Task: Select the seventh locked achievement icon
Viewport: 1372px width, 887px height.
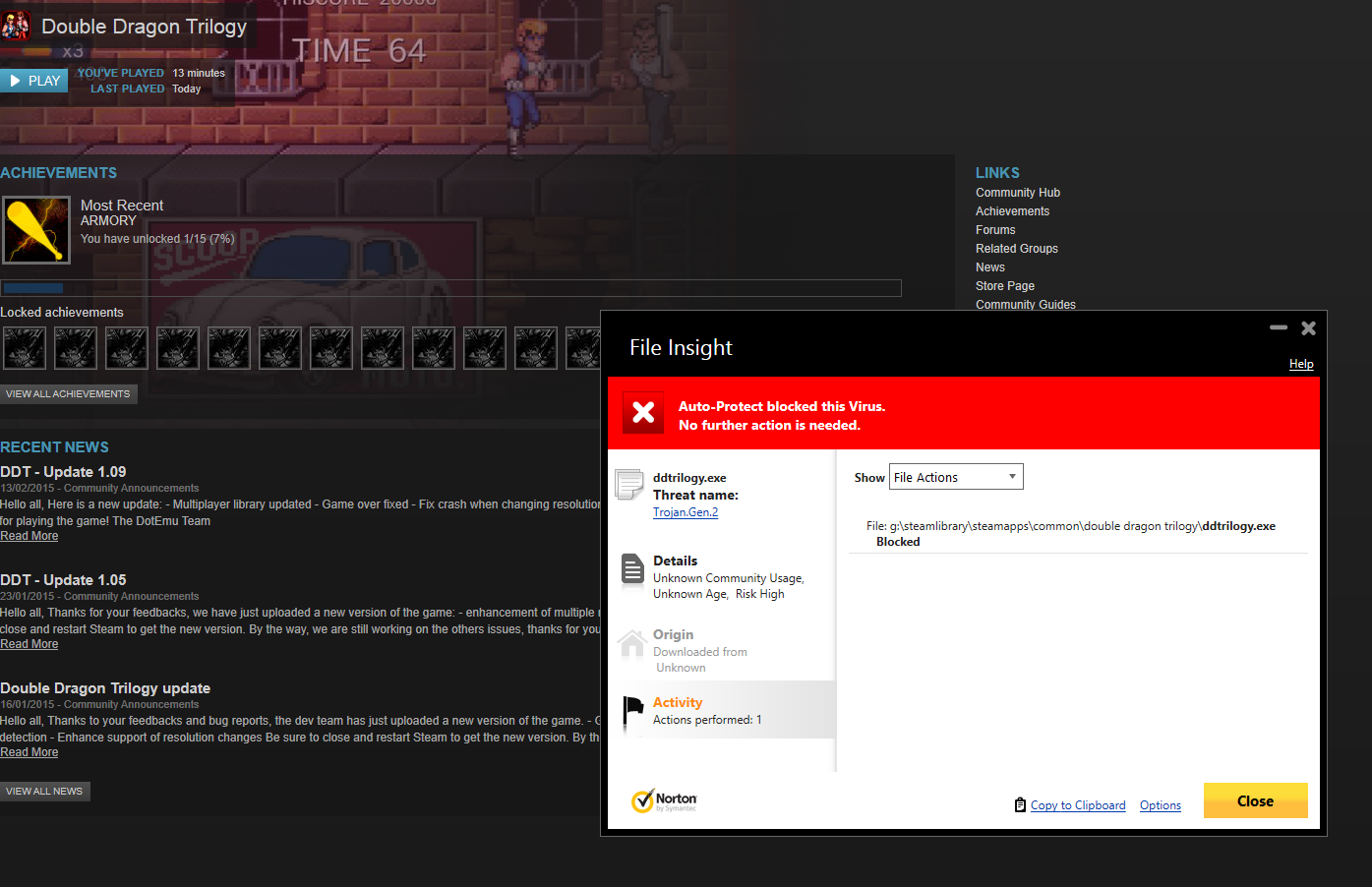Action: tap(331, 348)
